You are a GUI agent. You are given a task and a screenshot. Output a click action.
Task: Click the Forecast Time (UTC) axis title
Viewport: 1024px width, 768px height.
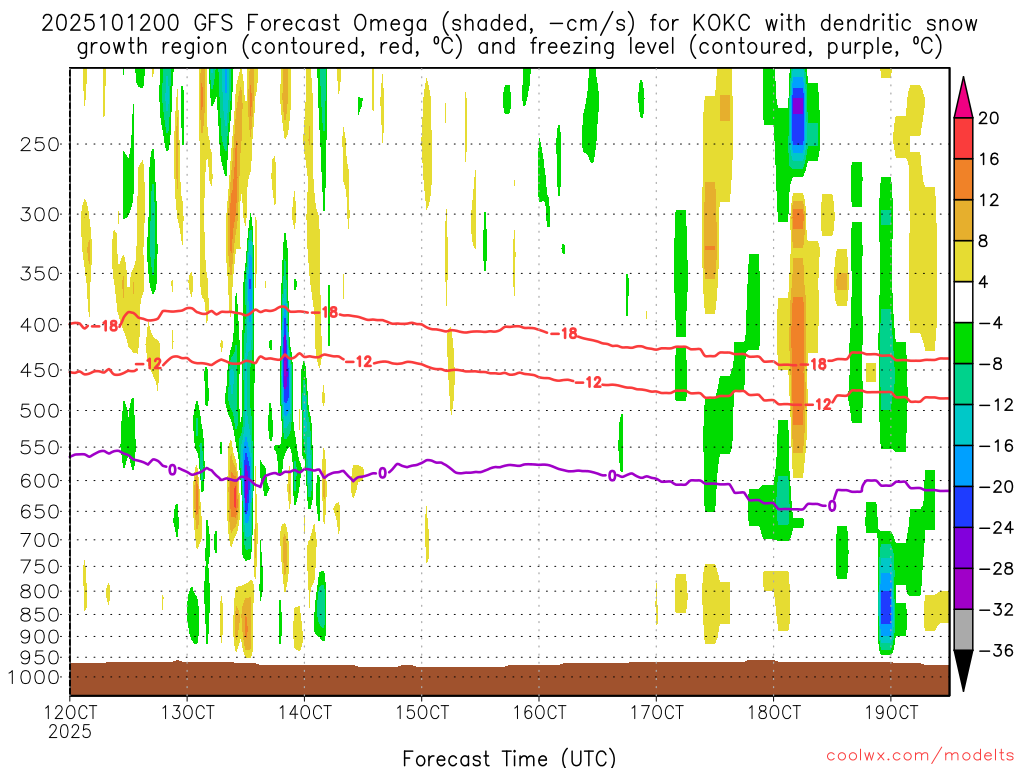(509, 757)
